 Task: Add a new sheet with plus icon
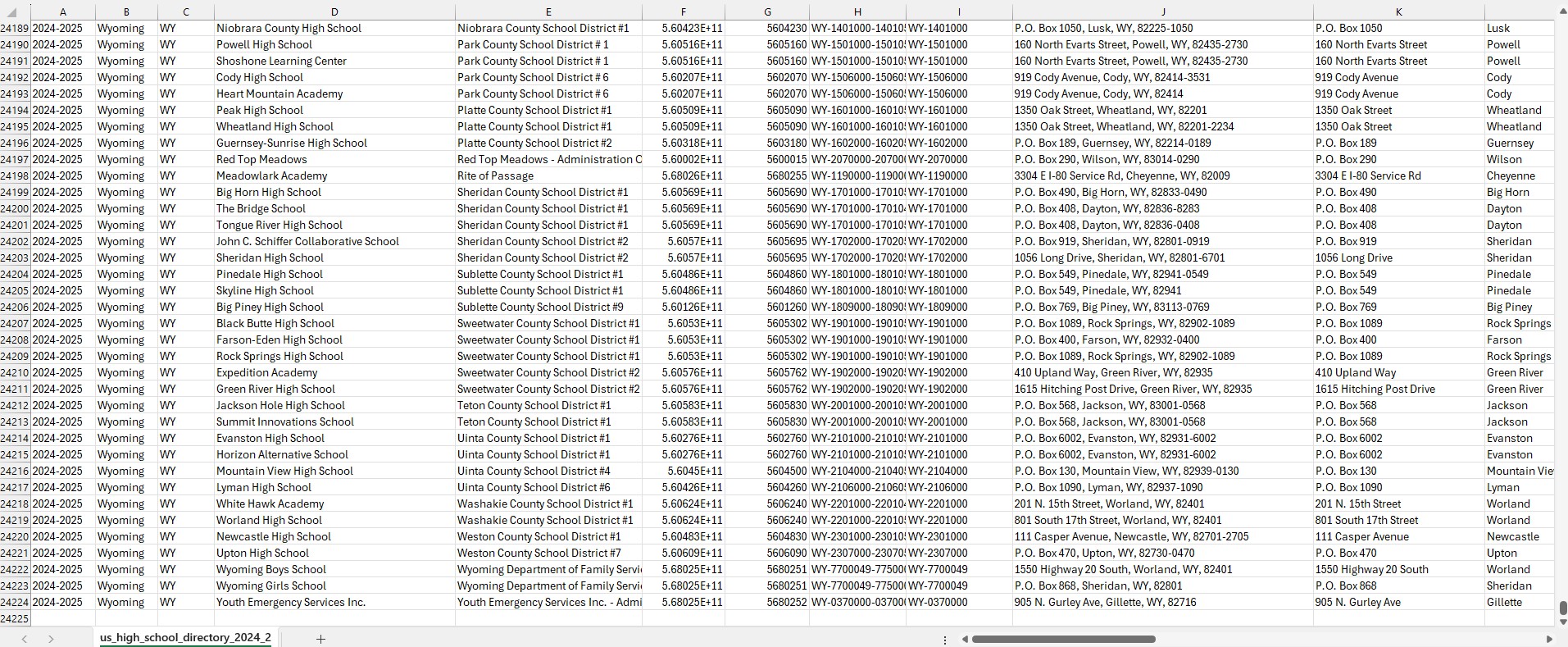[x=320, y=639]
